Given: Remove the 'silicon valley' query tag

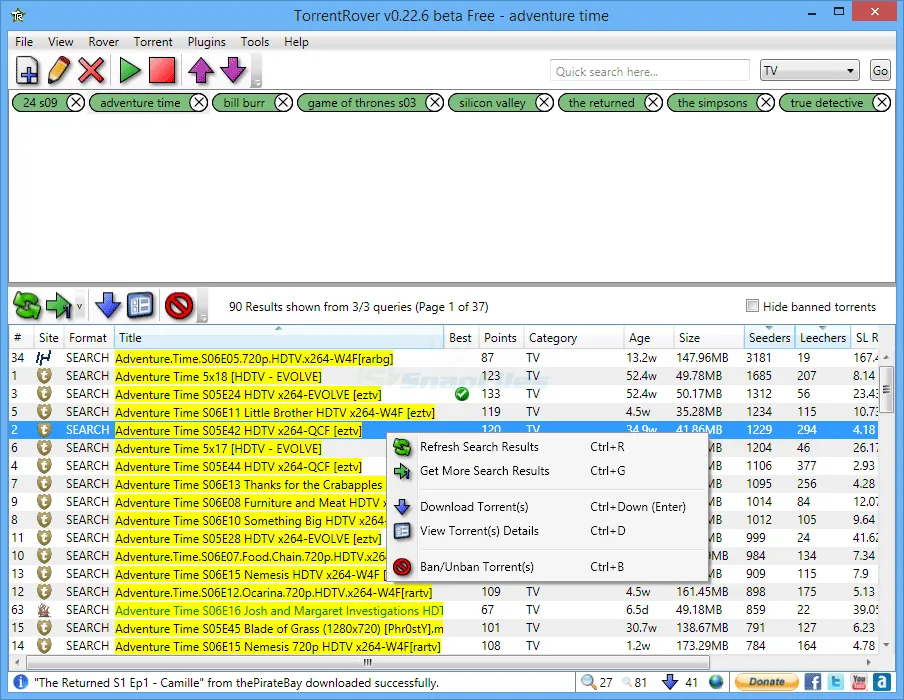Looking at the screenshot, I should pyautogui.click(x=544, y=103).
